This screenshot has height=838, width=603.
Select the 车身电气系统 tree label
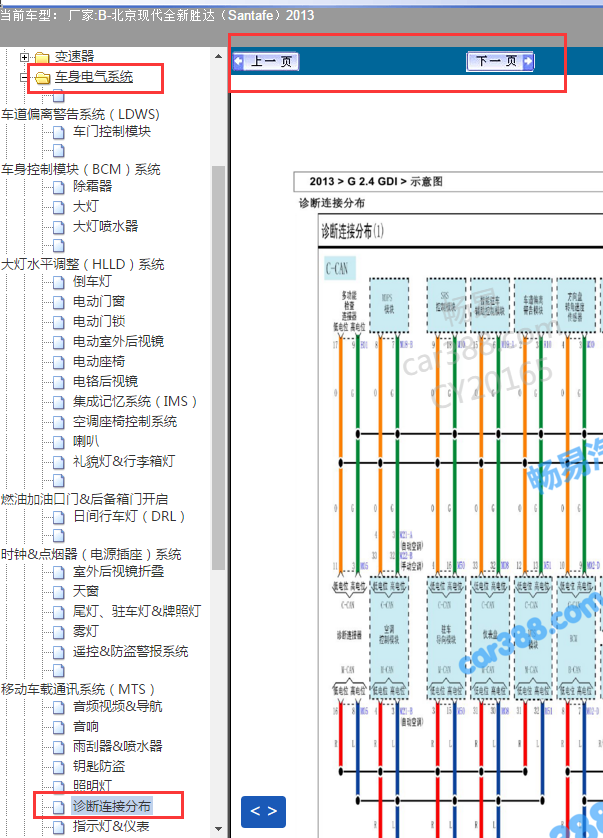94,77
